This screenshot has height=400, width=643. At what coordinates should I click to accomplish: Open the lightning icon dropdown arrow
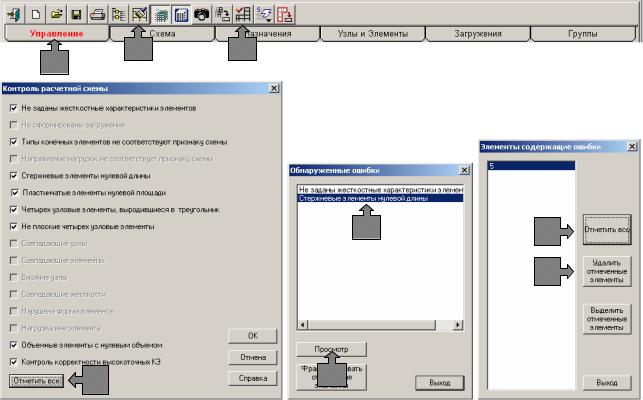(269, 19)
